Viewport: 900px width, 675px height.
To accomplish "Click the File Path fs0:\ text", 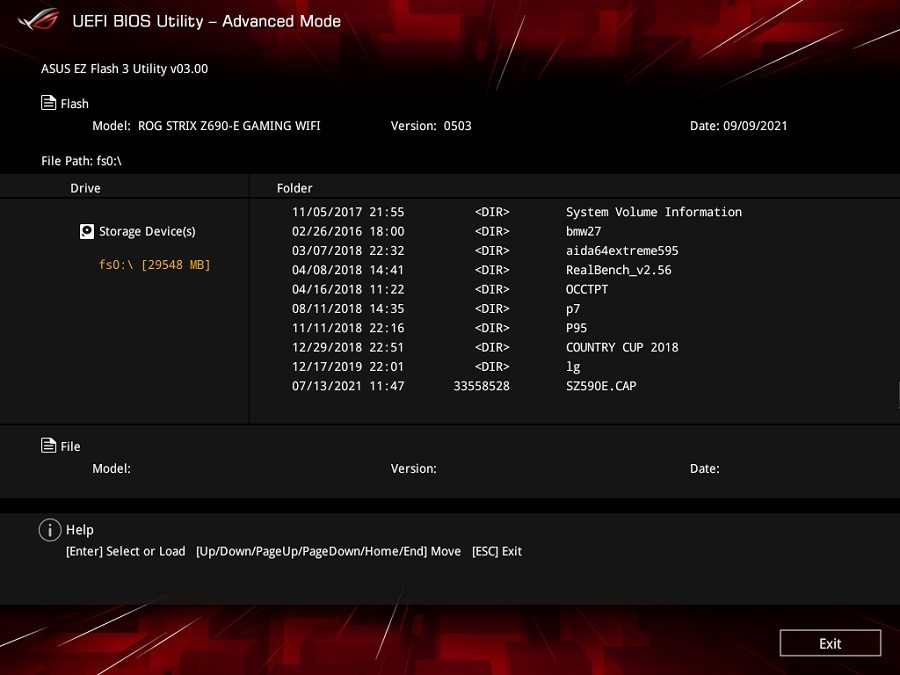I will pyautogui.click(x=81, y=161).
